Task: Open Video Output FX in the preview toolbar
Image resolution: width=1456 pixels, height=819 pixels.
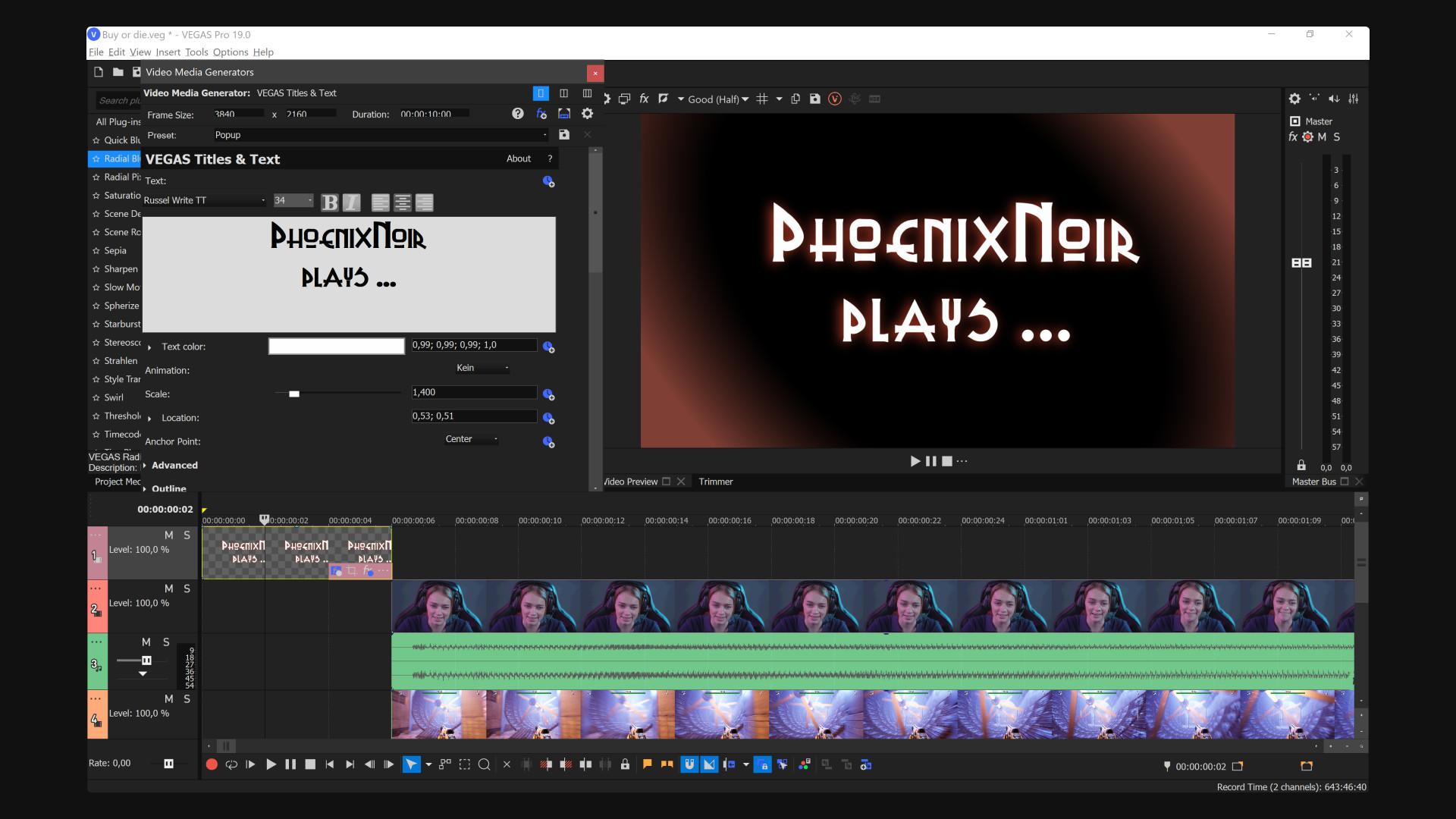Action: click(644, 99)
